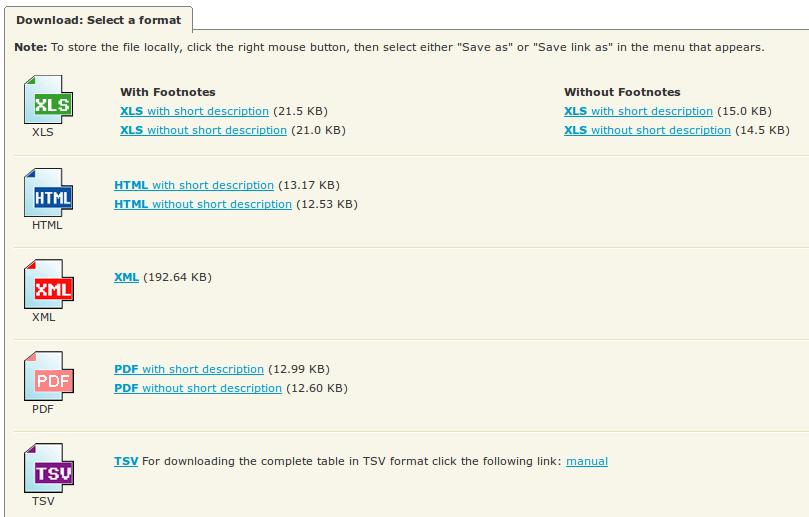Click the blue HTML file icon
The width and height of the screenshot is (809, 517).
click(x=48, y=192)
